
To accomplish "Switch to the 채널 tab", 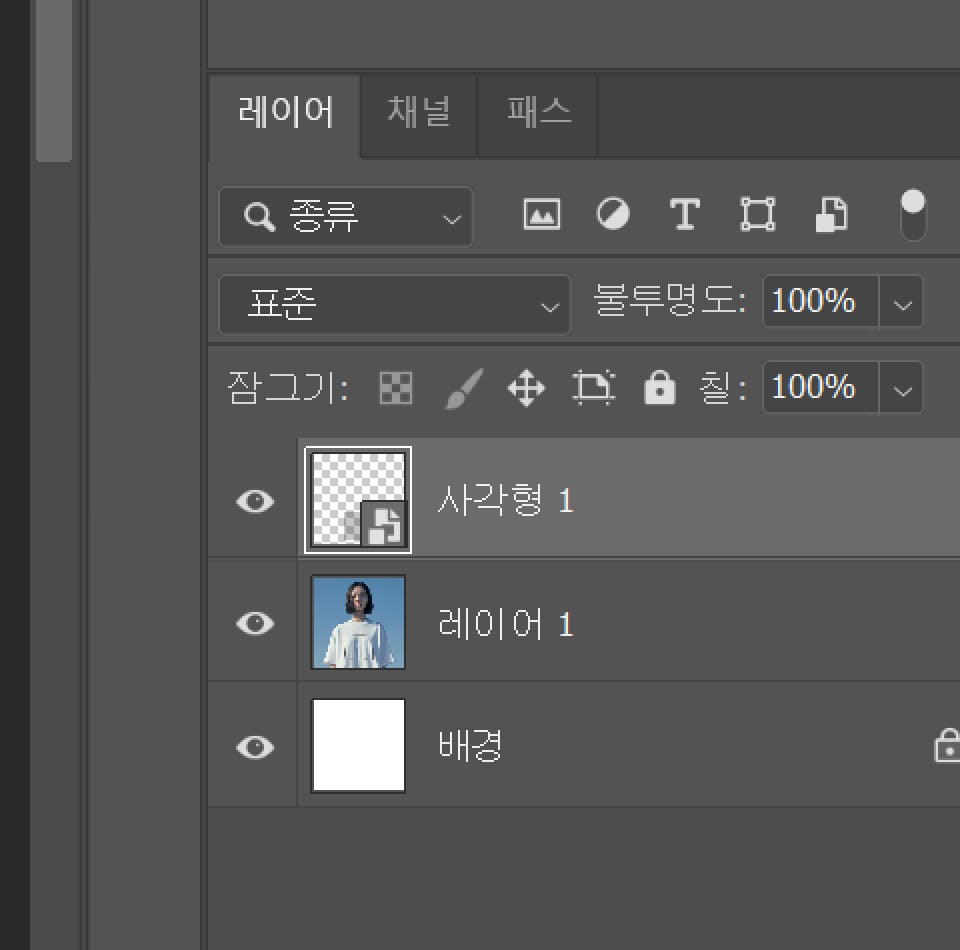I will pyautogui.click(x=419, y=113).
